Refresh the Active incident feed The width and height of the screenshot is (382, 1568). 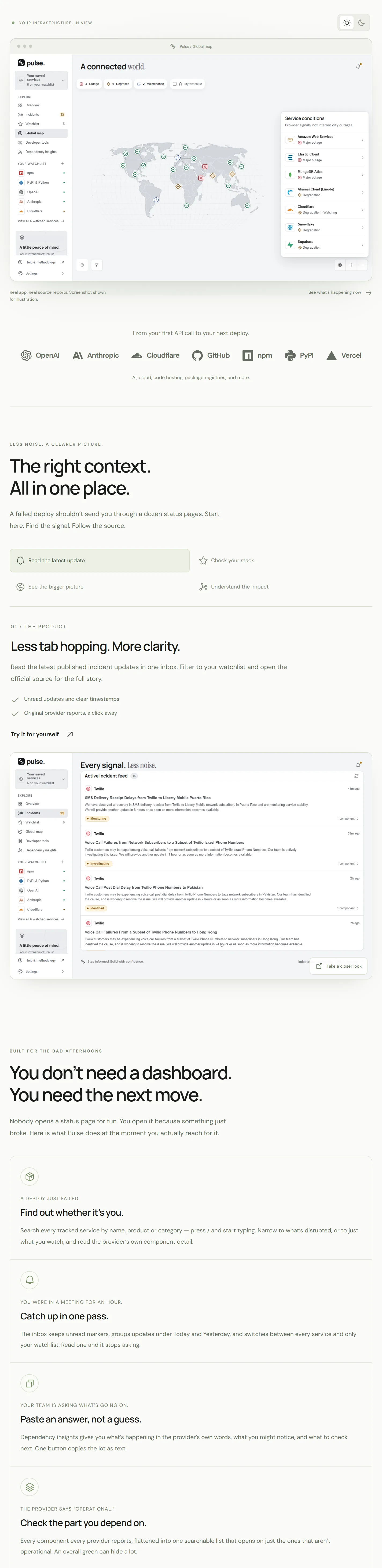click(357, 776)
